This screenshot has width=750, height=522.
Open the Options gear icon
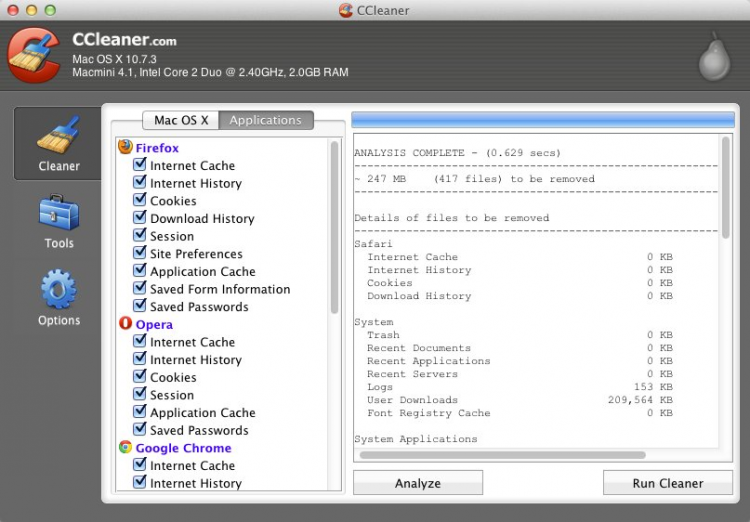tap(58, 297)
